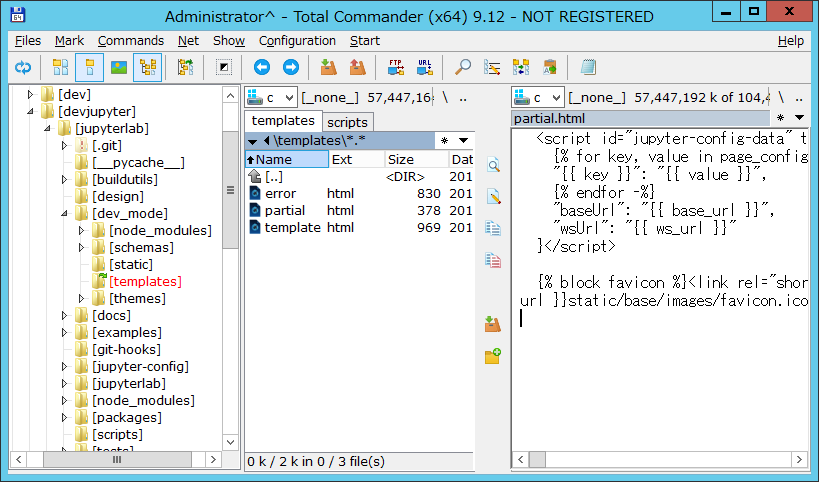819x482 pixels.
Task: Select the [design] folder in tree
Action: coord(118,196)
